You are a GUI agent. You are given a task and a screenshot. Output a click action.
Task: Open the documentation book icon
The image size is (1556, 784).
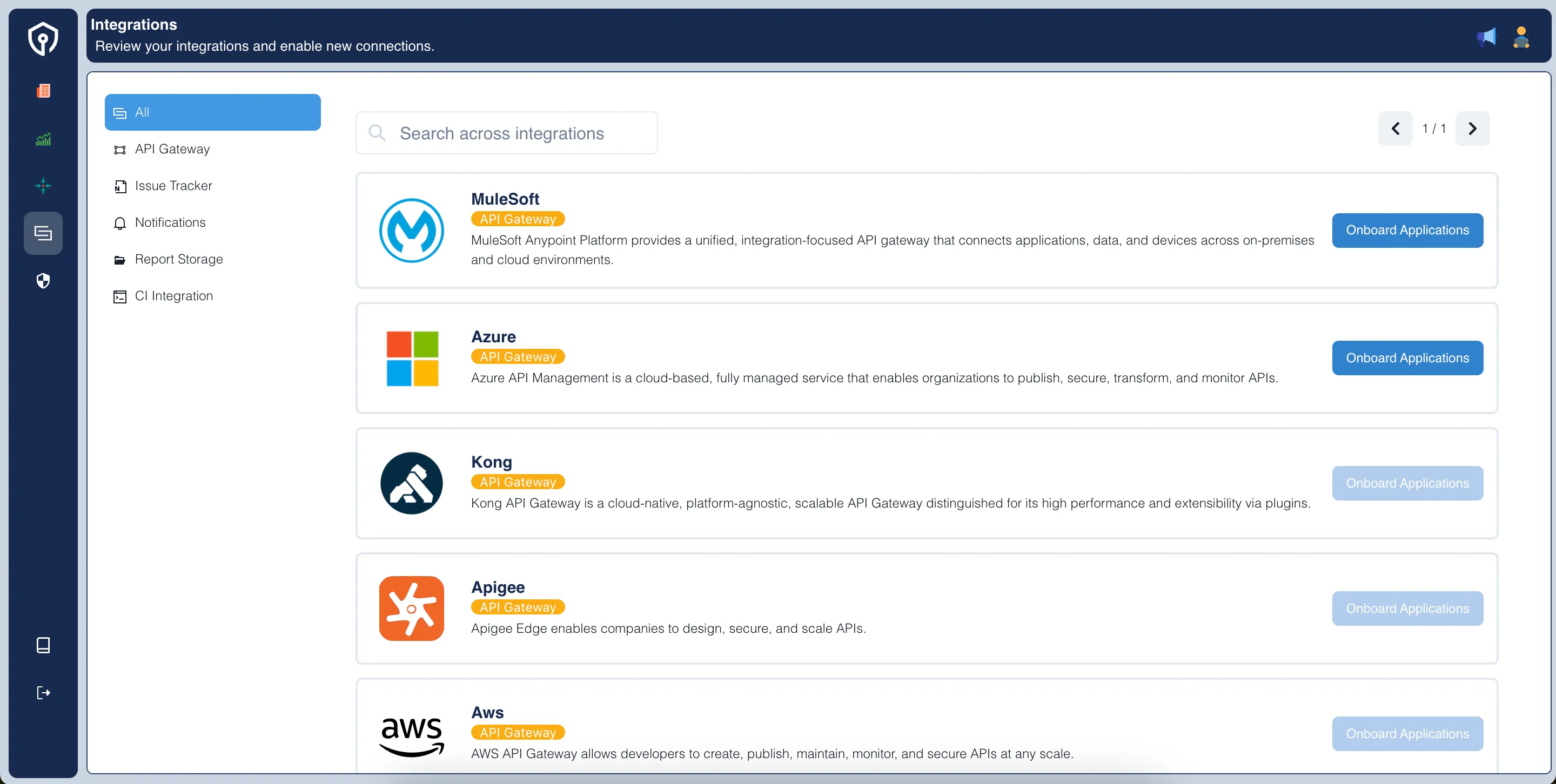43,645
